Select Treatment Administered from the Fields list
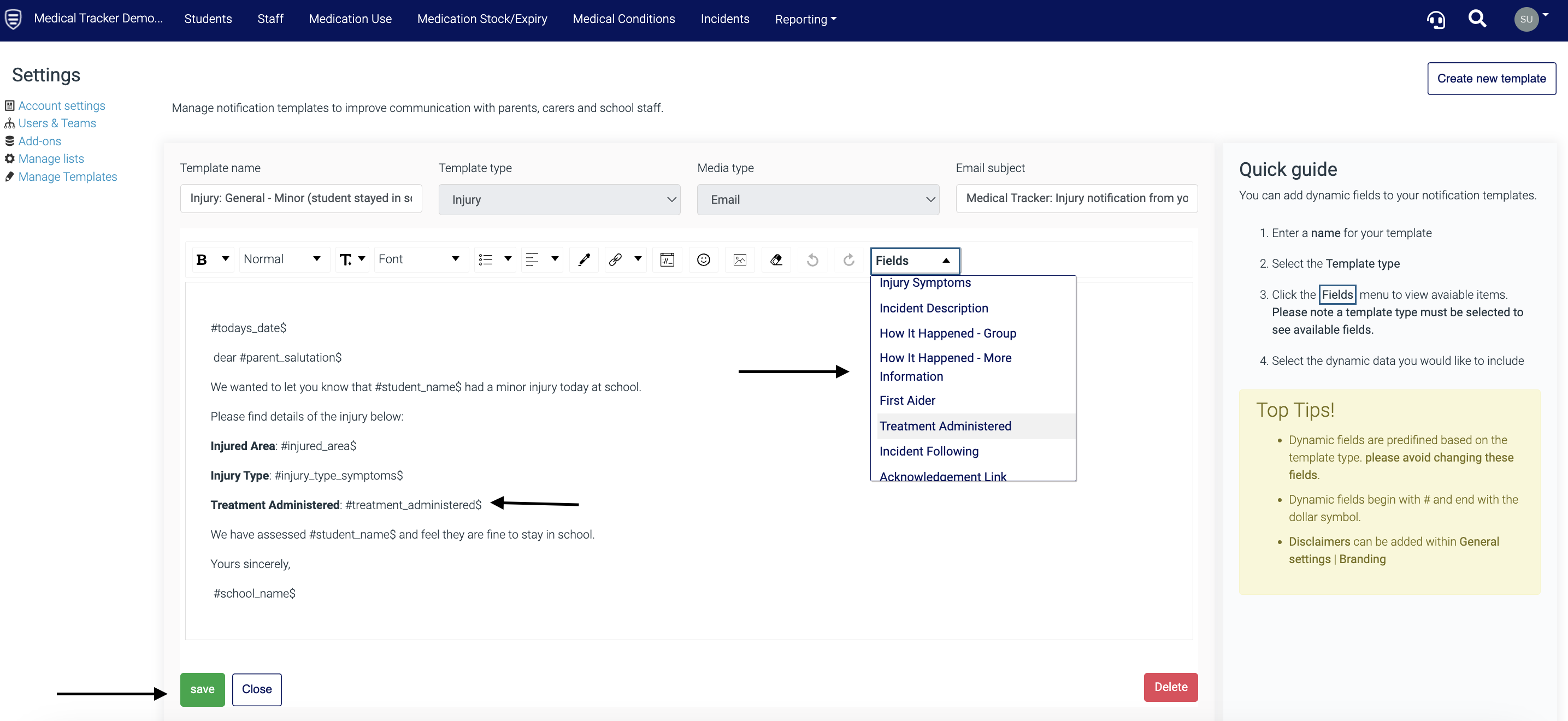1568x721 pixels. (x=945, y=426)
